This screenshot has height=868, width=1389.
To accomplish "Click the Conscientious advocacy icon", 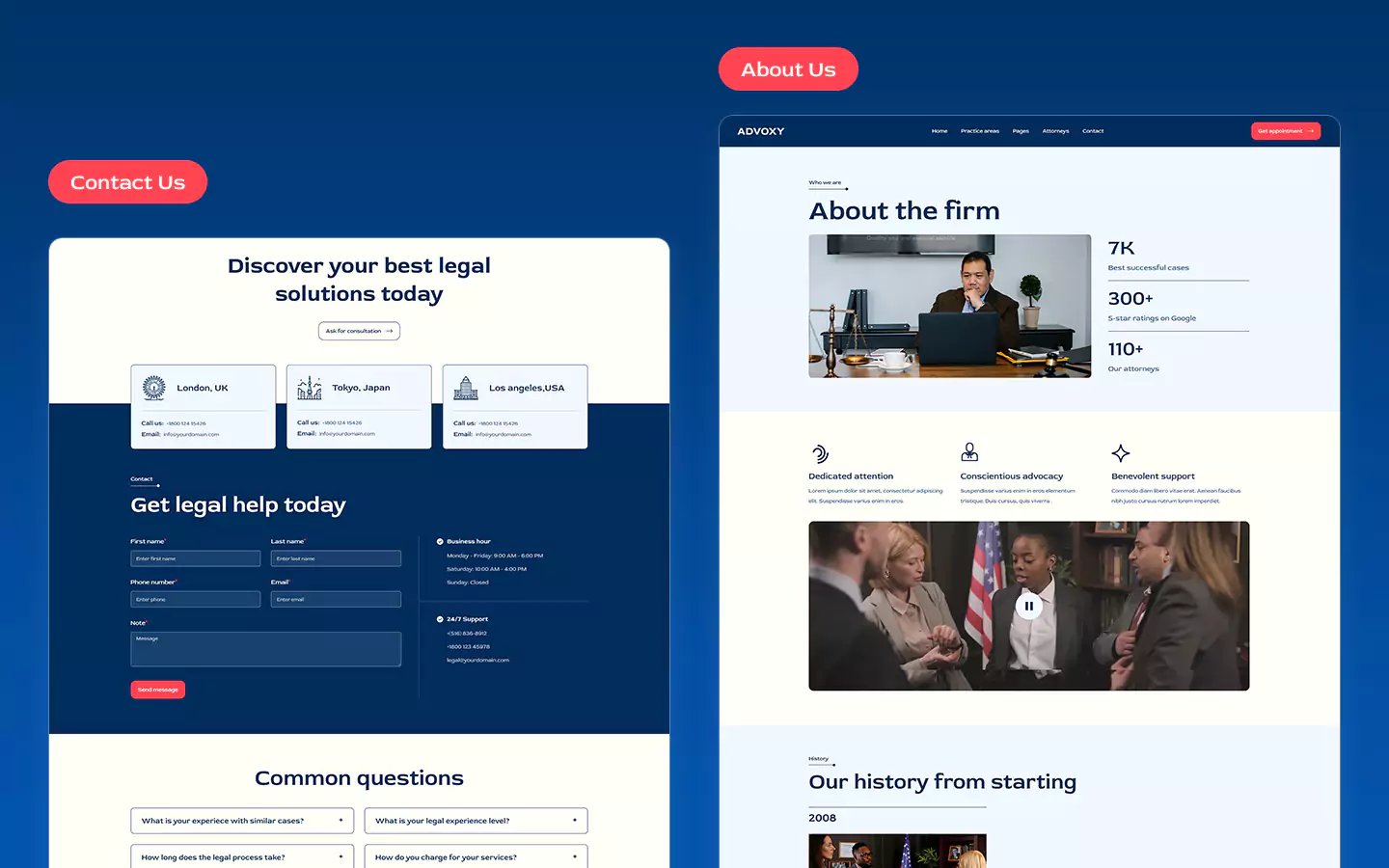I will tap(969, 451).
